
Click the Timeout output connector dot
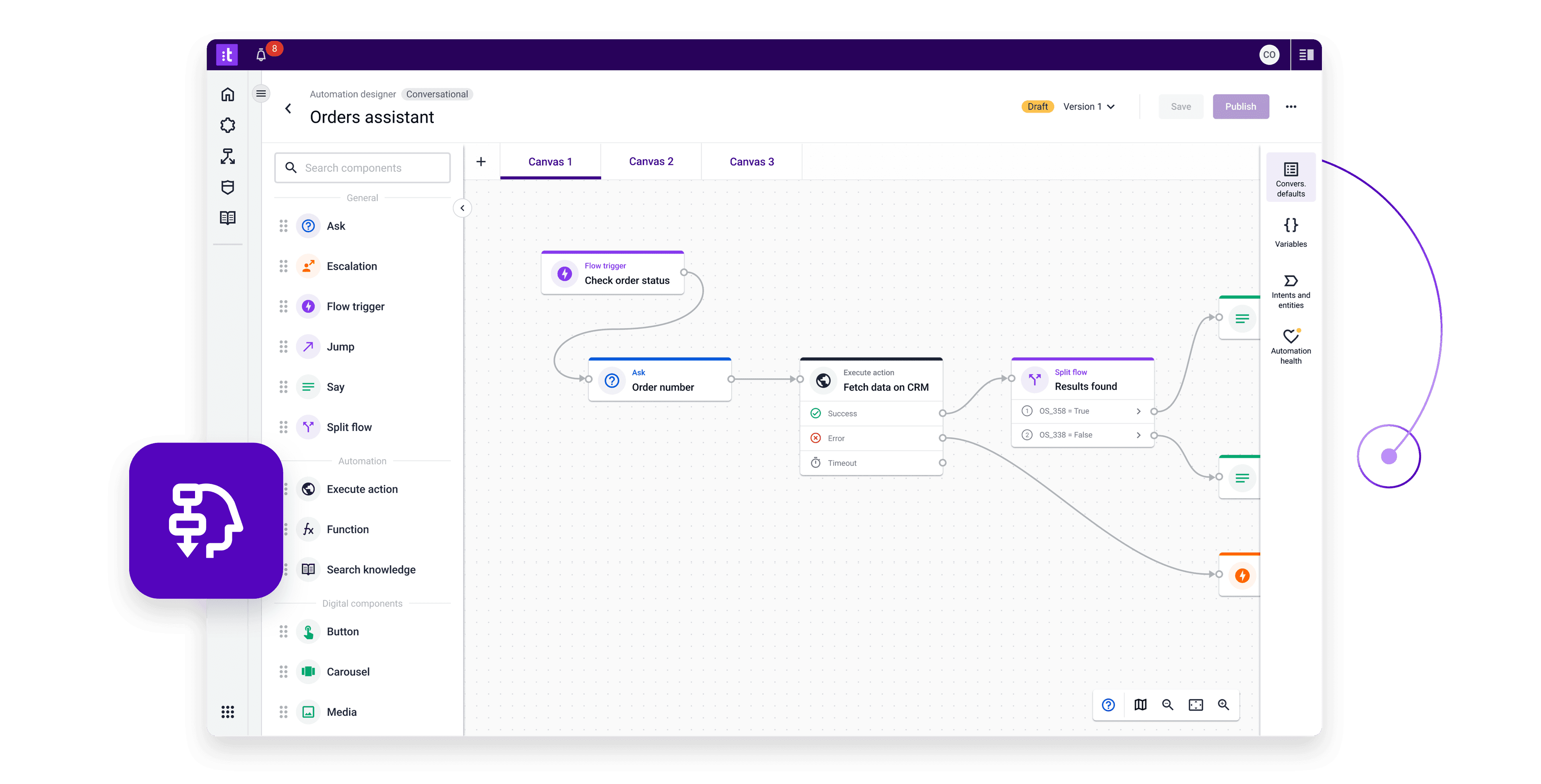point(942,463)
